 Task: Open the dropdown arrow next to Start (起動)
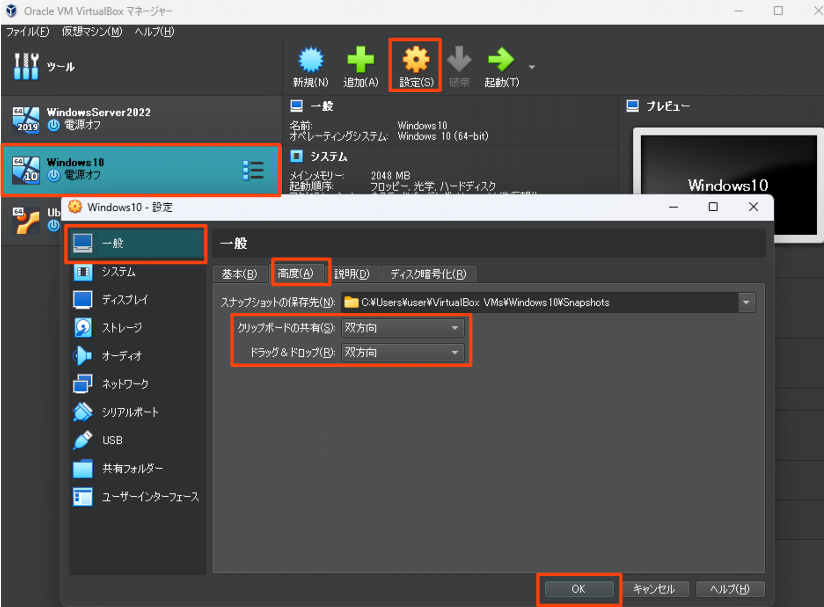coord(532,67)
